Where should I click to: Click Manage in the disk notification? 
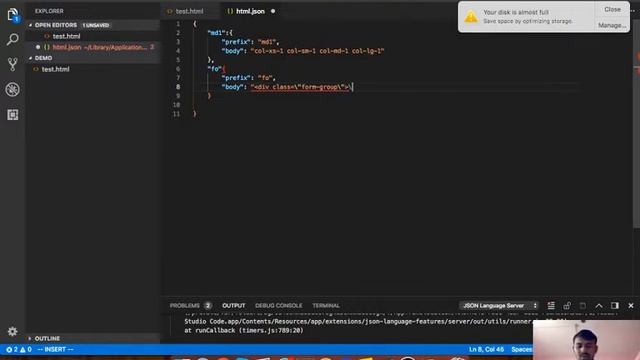coord(612,25)
